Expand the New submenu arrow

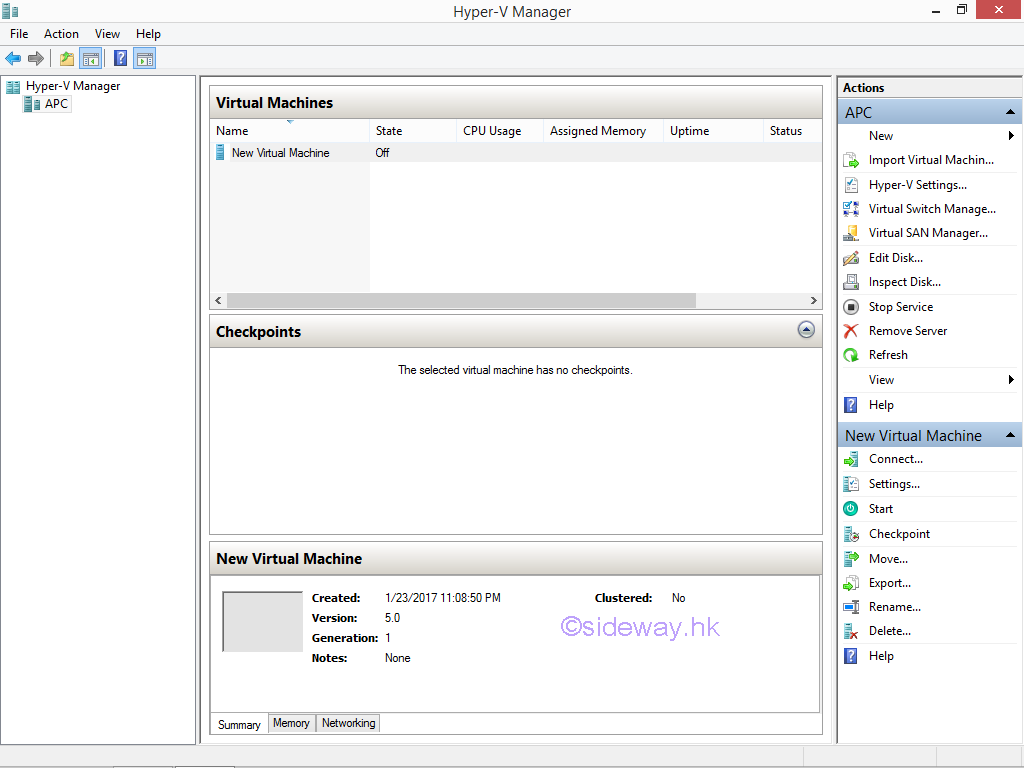click(x=1011, y=136)
